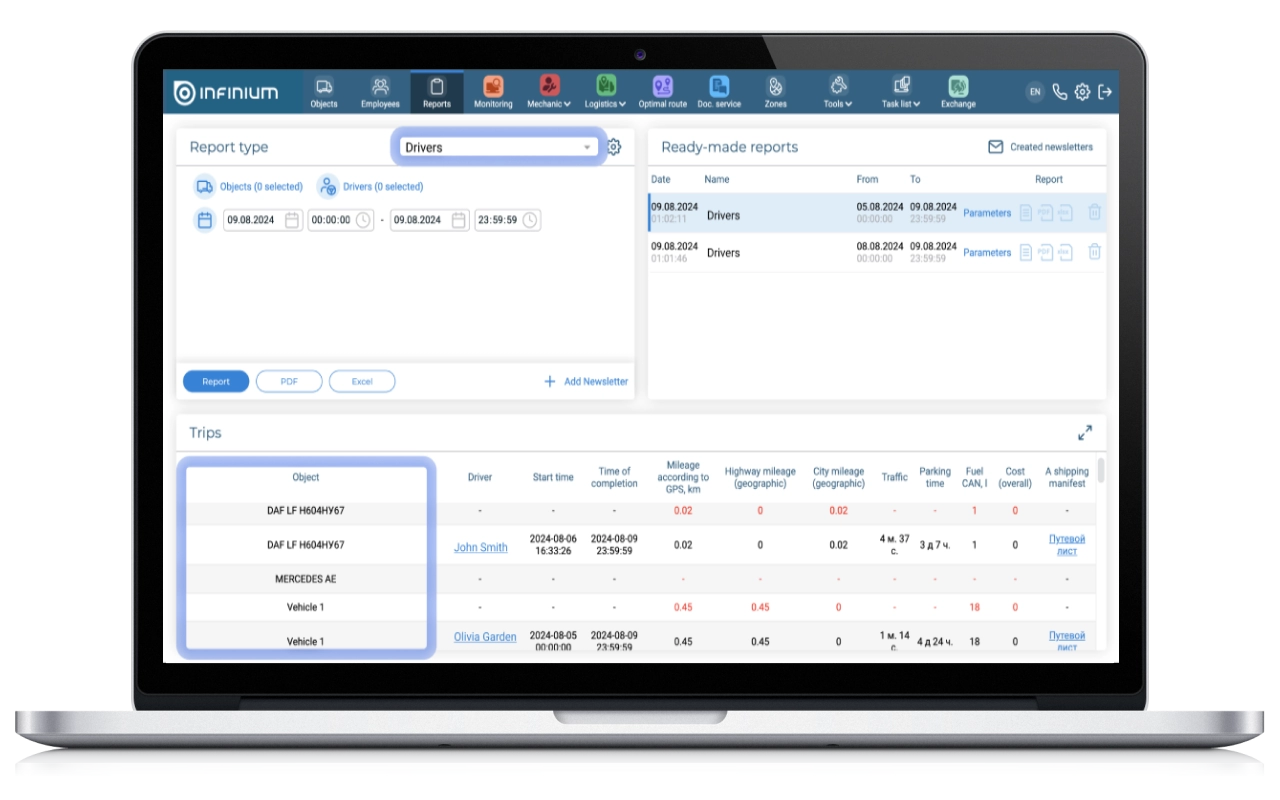Open the Zones icon
Screen dimensions: 1280x800
pos(775,87)
